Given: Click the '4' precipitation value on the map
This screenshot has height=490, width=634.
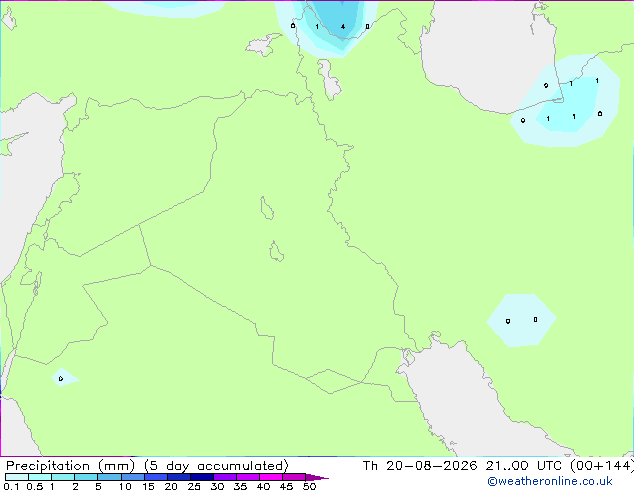Looking at the screenshot, I should point(343,27).
